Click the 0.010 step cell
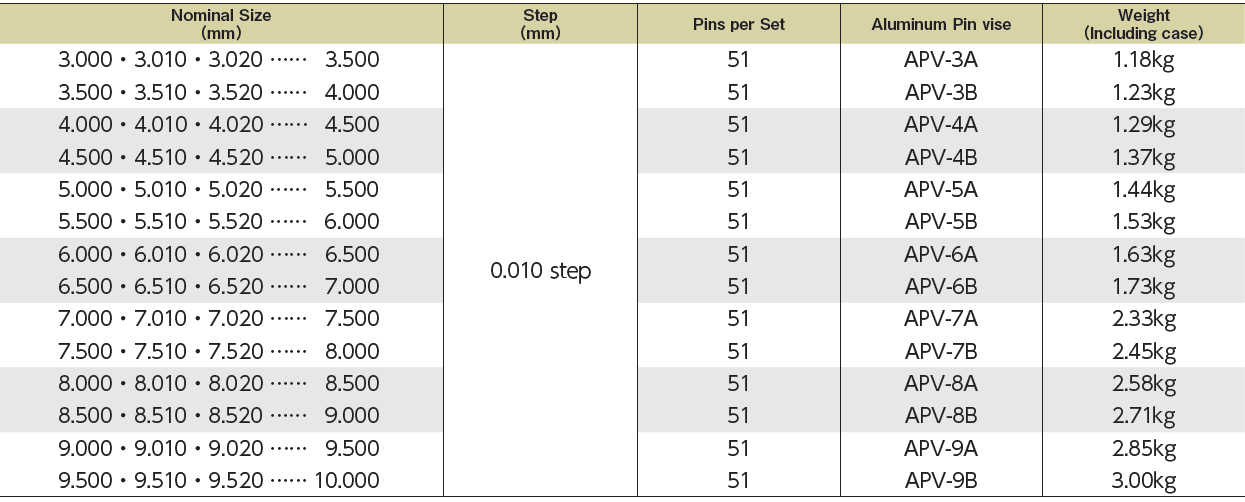Screen dimensions: 1245x502 (x=540, y=271)
